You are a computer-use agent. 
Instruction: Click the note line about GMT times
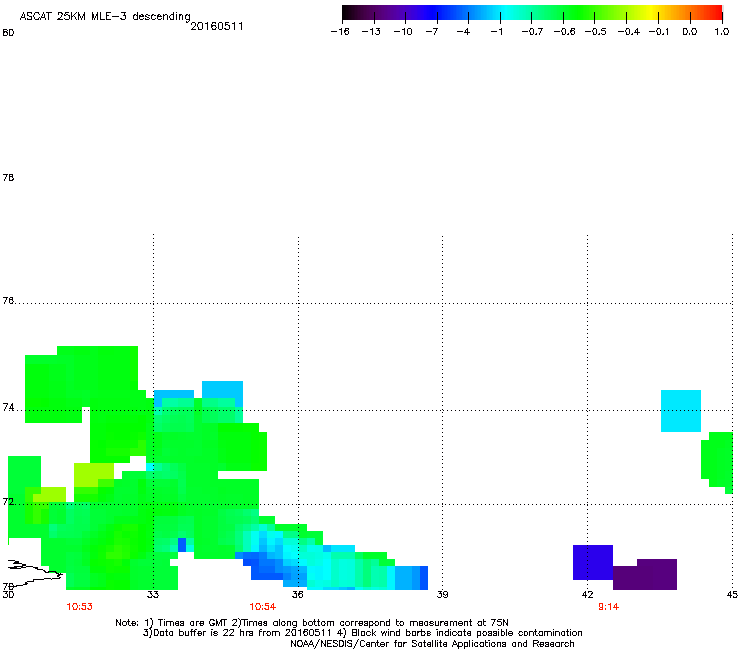point(312,623)
